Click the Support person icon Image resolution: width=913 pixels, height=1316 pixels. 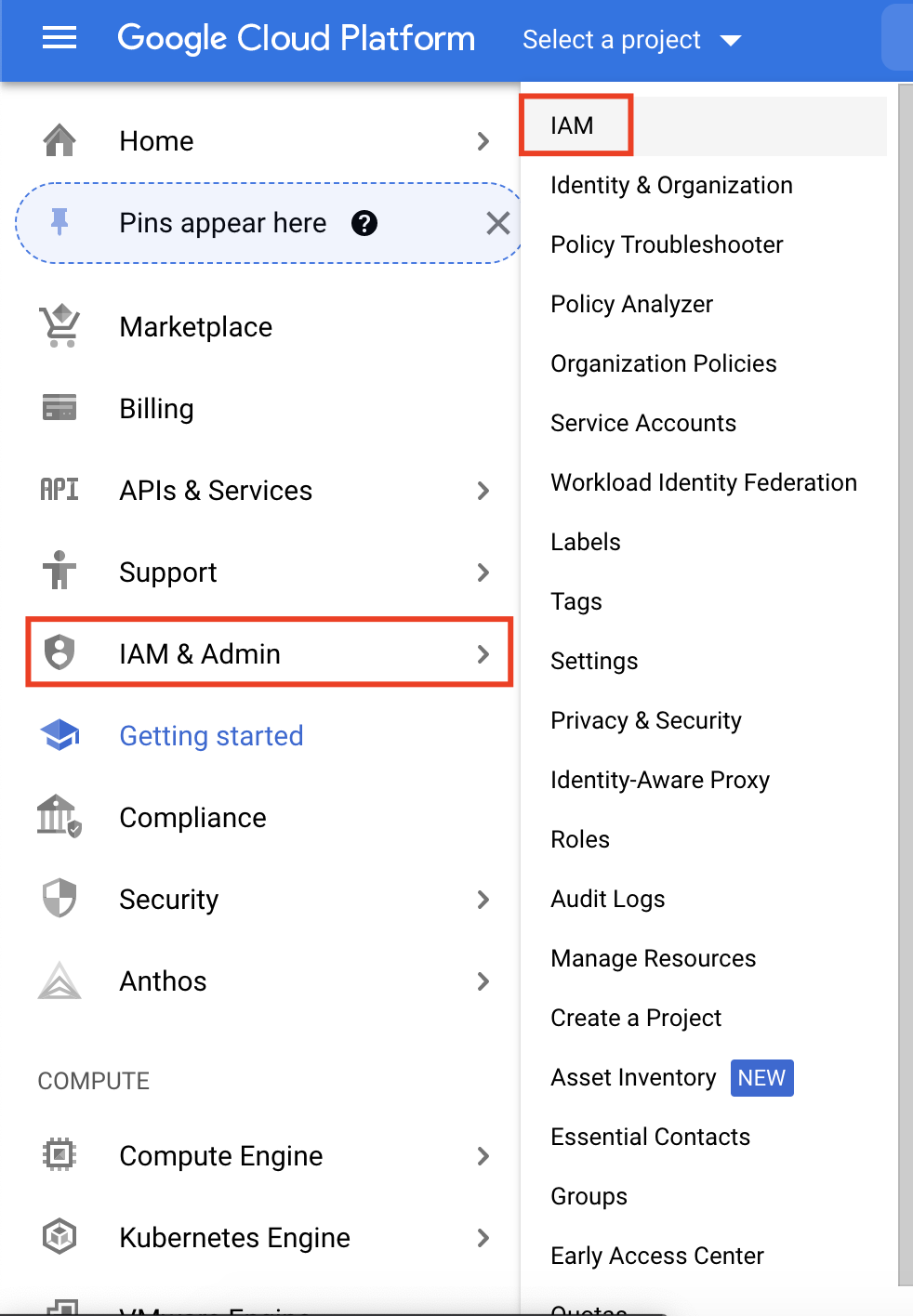(x=60, y=570)
